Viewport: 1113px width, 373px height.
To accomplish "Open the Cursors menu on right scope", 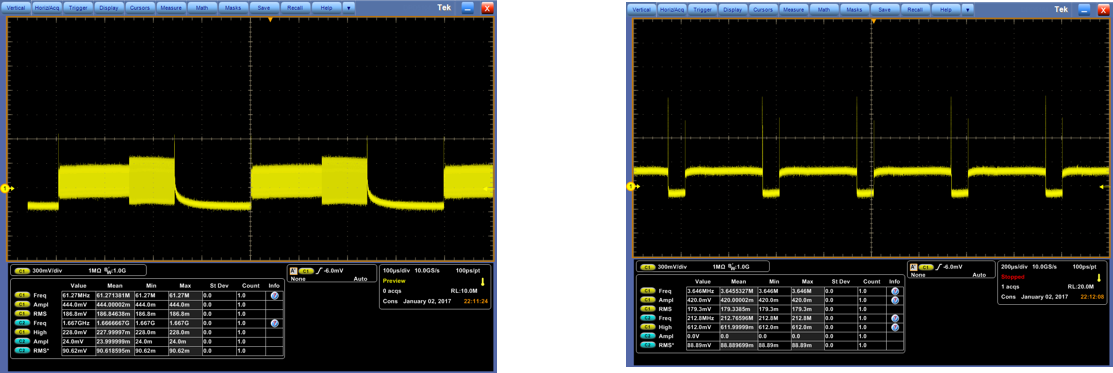I will click(x=763, y=9).
